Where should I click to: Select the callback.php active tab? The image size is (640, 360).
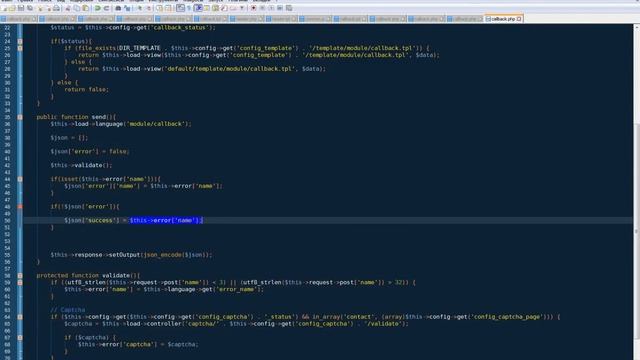pos(503,19)
